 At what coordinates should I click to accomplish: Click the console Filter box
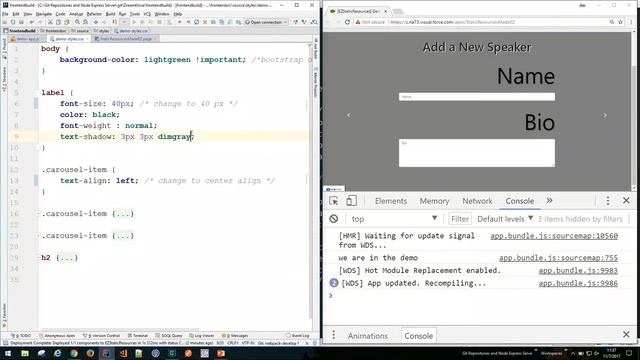[x=460, y=219]
